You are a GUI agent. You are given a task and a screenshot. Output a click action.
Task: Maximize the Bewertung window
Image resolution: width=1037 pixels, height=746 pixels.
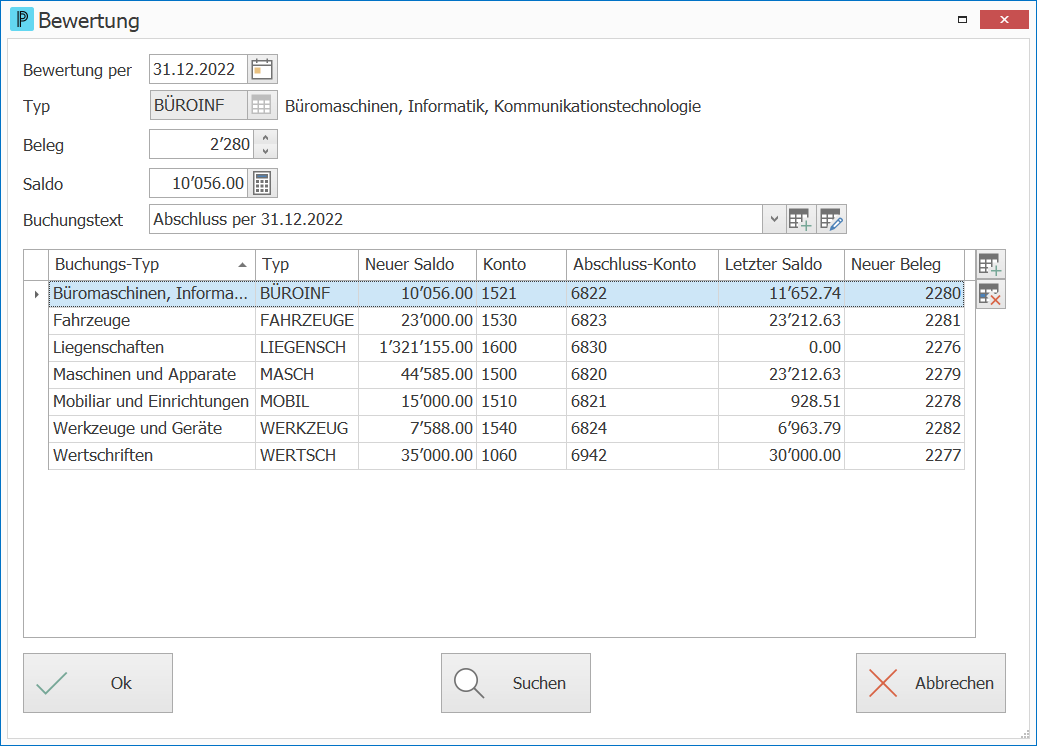[962, 20]
